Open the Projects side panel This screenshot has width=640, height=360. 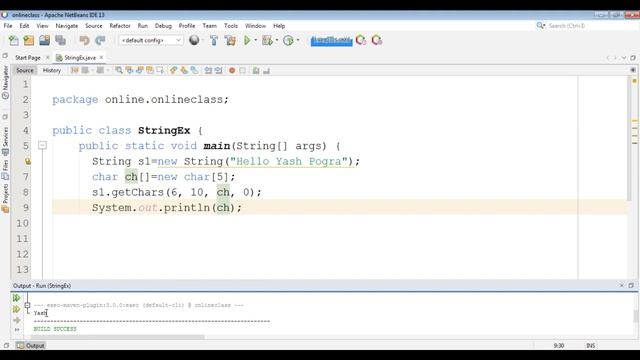(5, 198)
